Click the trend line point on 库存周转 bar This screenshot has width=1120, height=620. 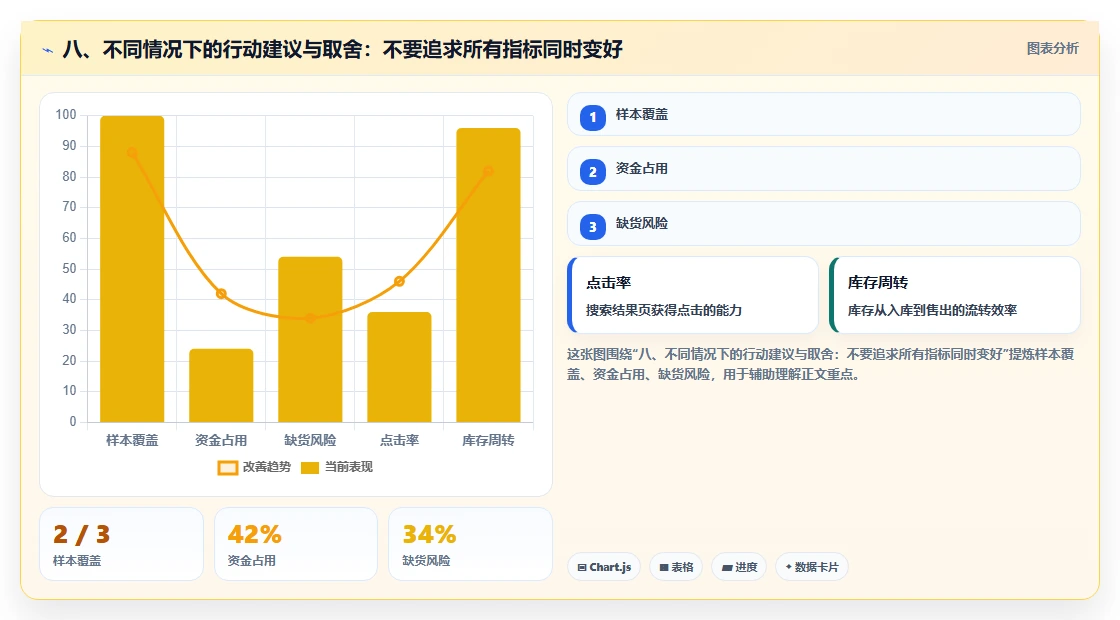click(x=489, y=171)
